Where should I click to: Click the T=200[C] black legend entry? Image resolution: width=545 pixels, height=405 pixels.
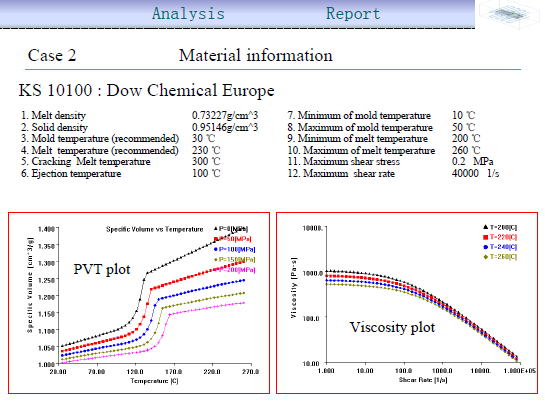click(x=500, y=227)
